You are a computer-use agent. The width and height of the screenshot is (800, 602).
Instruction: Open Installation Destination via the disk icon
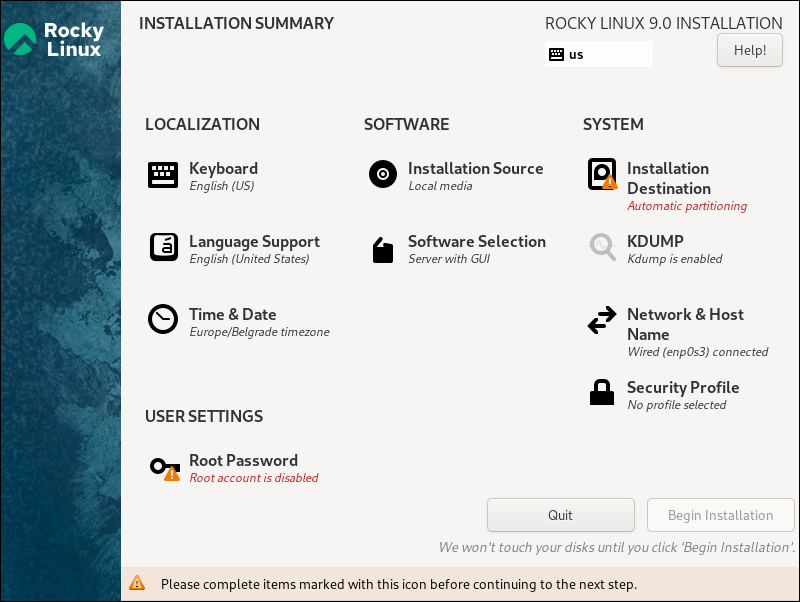602,174
